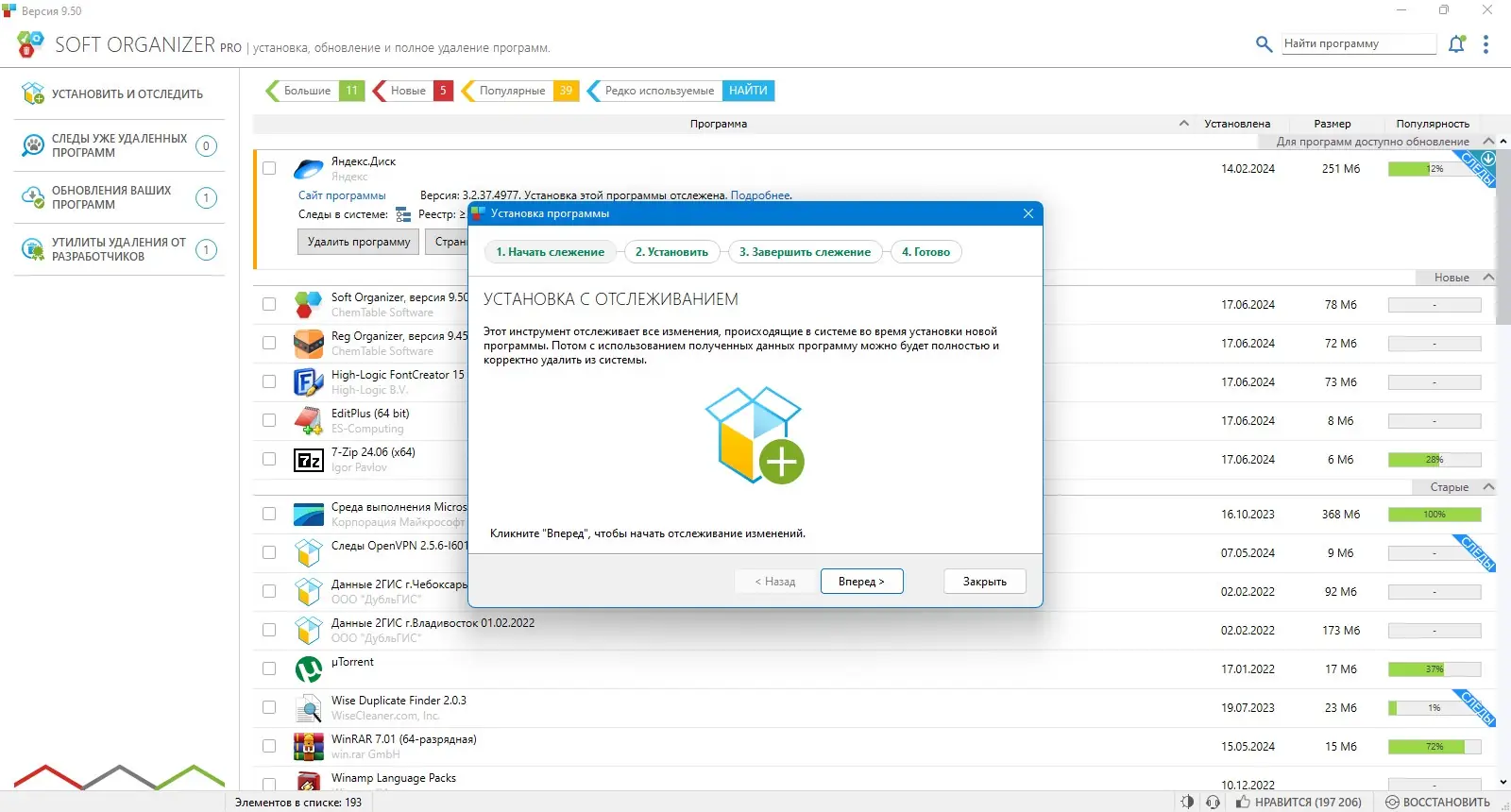Check the WinRAR row checkbox
This screenshot has width=1511, height=812.
(x=269, y=747)
